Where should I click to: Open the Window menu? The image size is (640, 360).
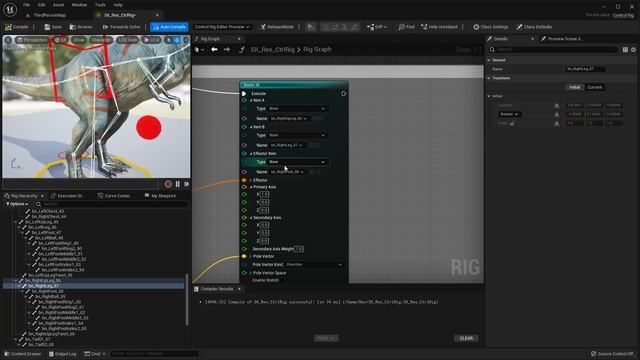click(79, 5)
